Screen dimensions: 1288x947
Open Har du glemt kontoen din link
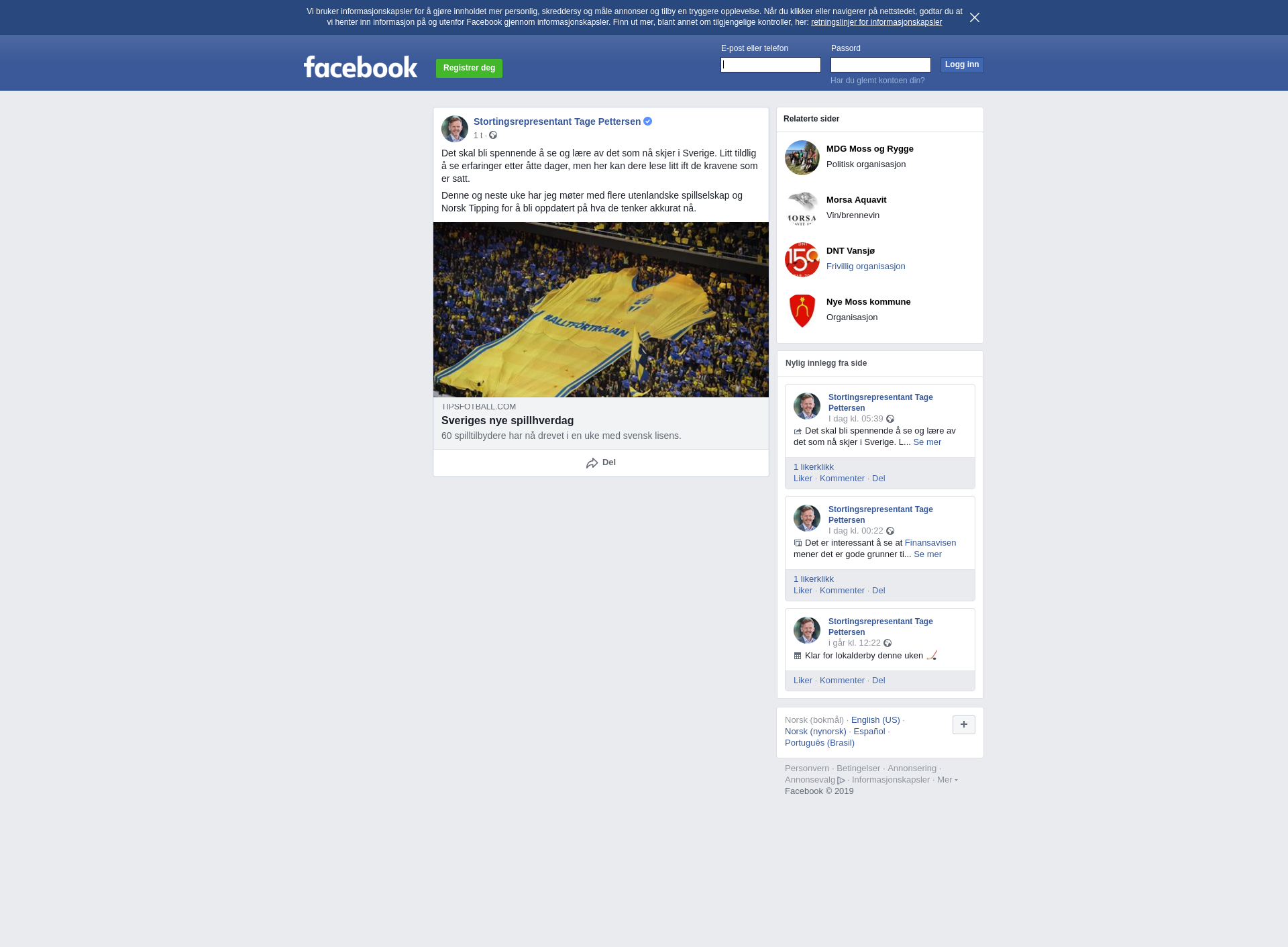(x=877, y=81)
